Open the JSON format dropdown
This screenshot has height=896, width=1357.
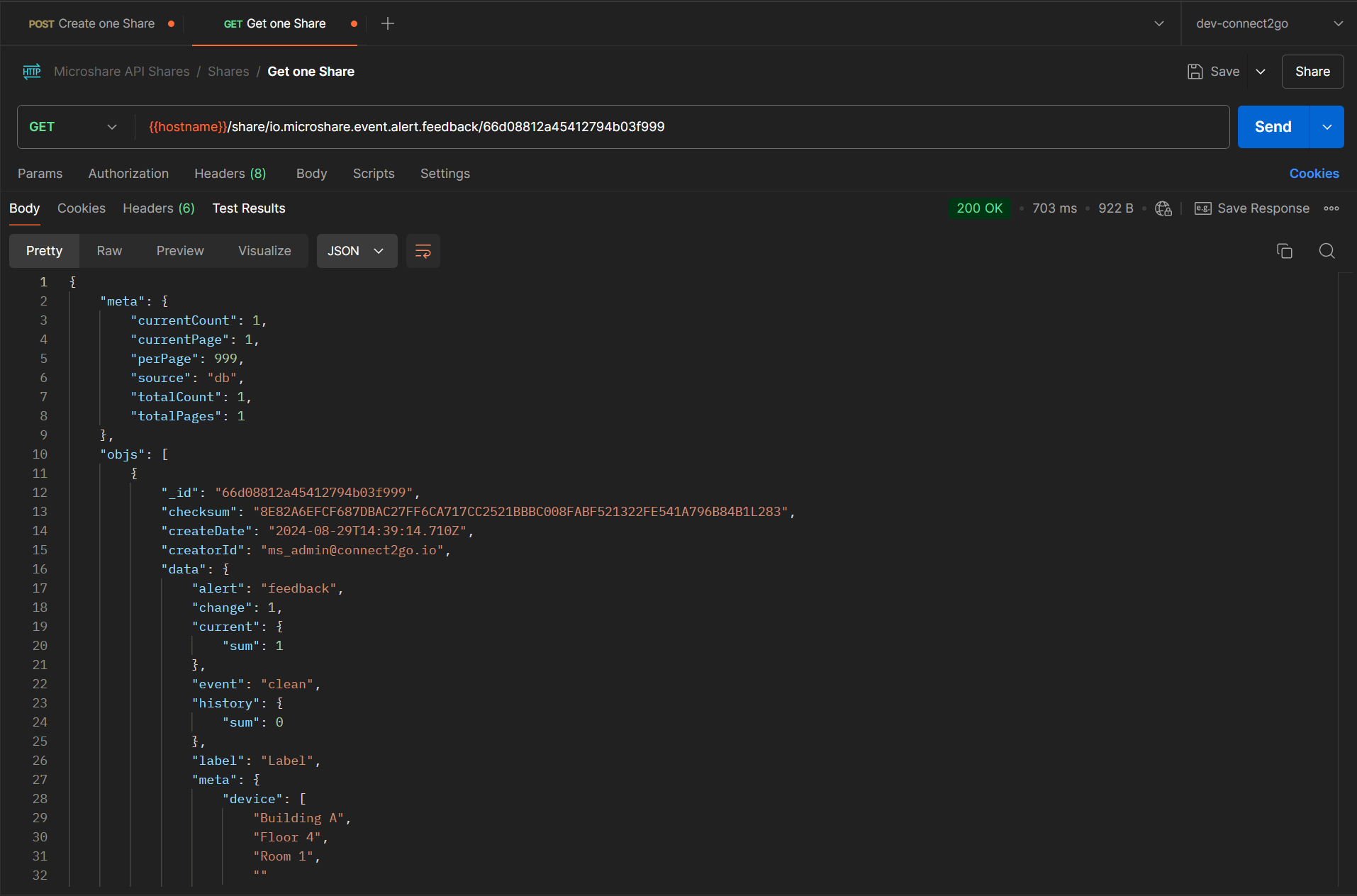click(357, 251)
